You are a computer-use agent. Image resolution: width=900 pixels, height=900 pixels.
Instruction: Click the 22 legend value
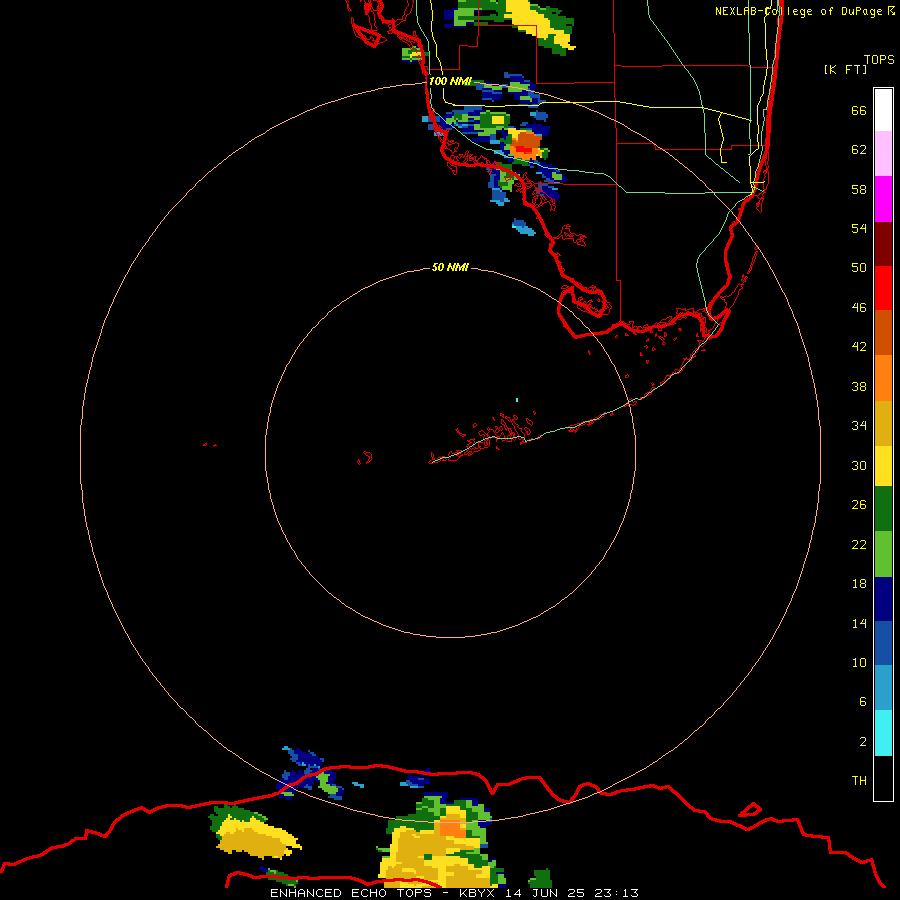click(x=859, y=544)
